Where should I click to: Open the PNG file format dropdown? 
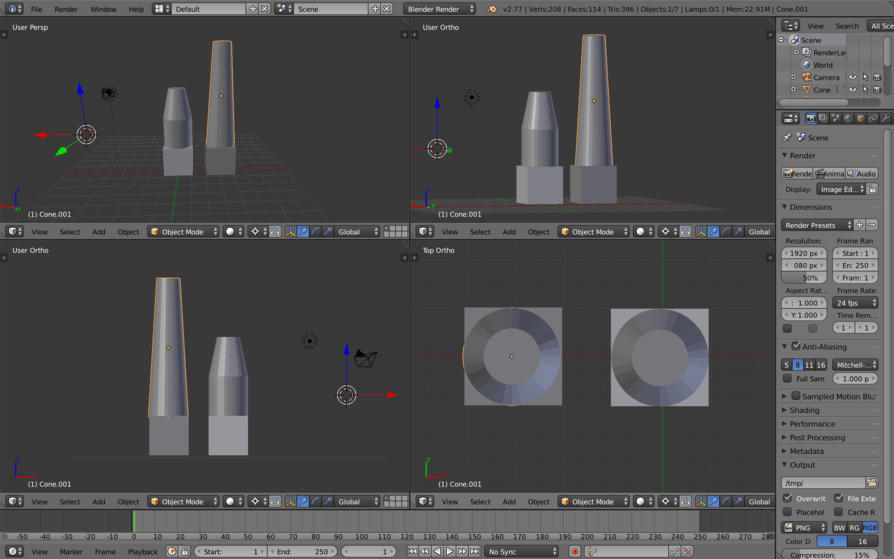pos(804,528)
